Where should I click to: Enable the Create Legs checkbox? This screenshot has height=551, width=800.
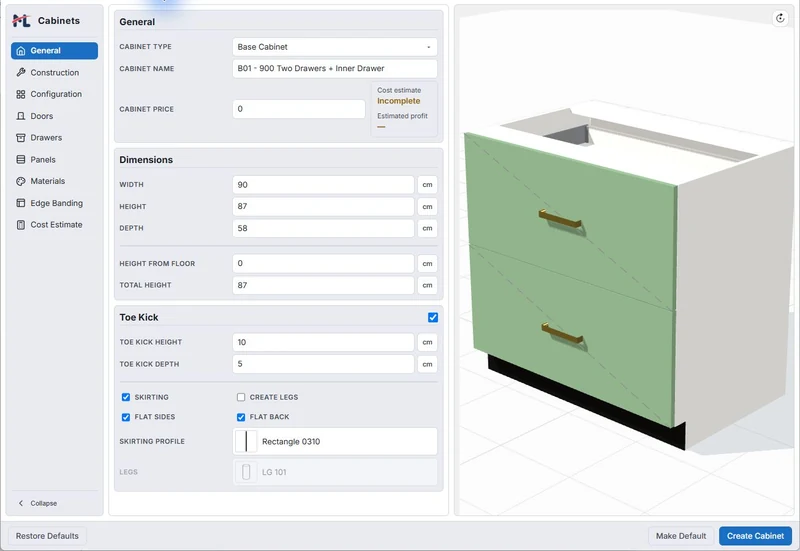click(241, 397)
